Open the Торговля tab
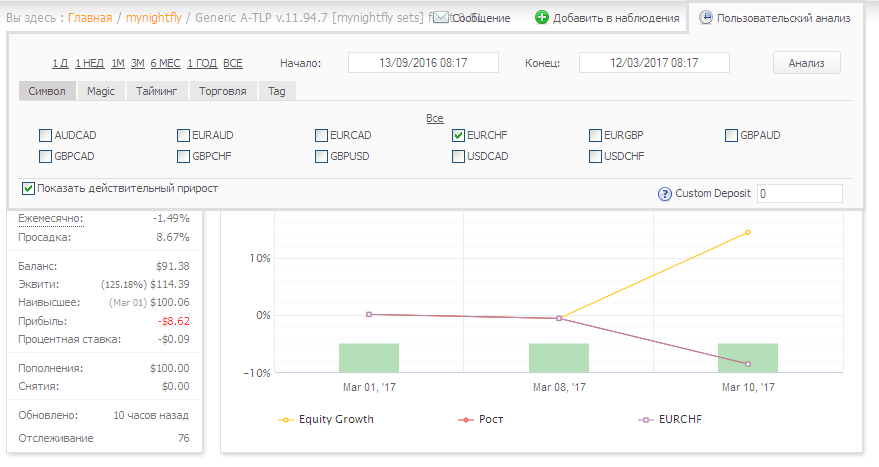The image size is (879, 467). coord(223,91)
